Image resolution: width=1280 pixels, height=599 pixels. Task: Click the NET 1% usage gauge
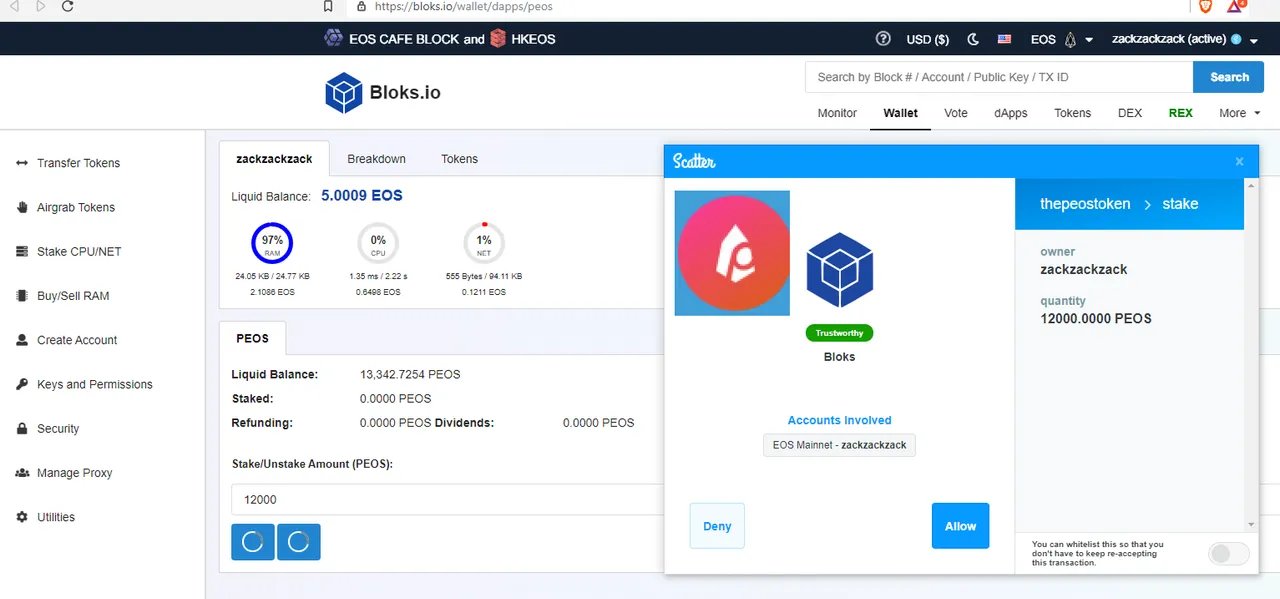tap(484, 243)
